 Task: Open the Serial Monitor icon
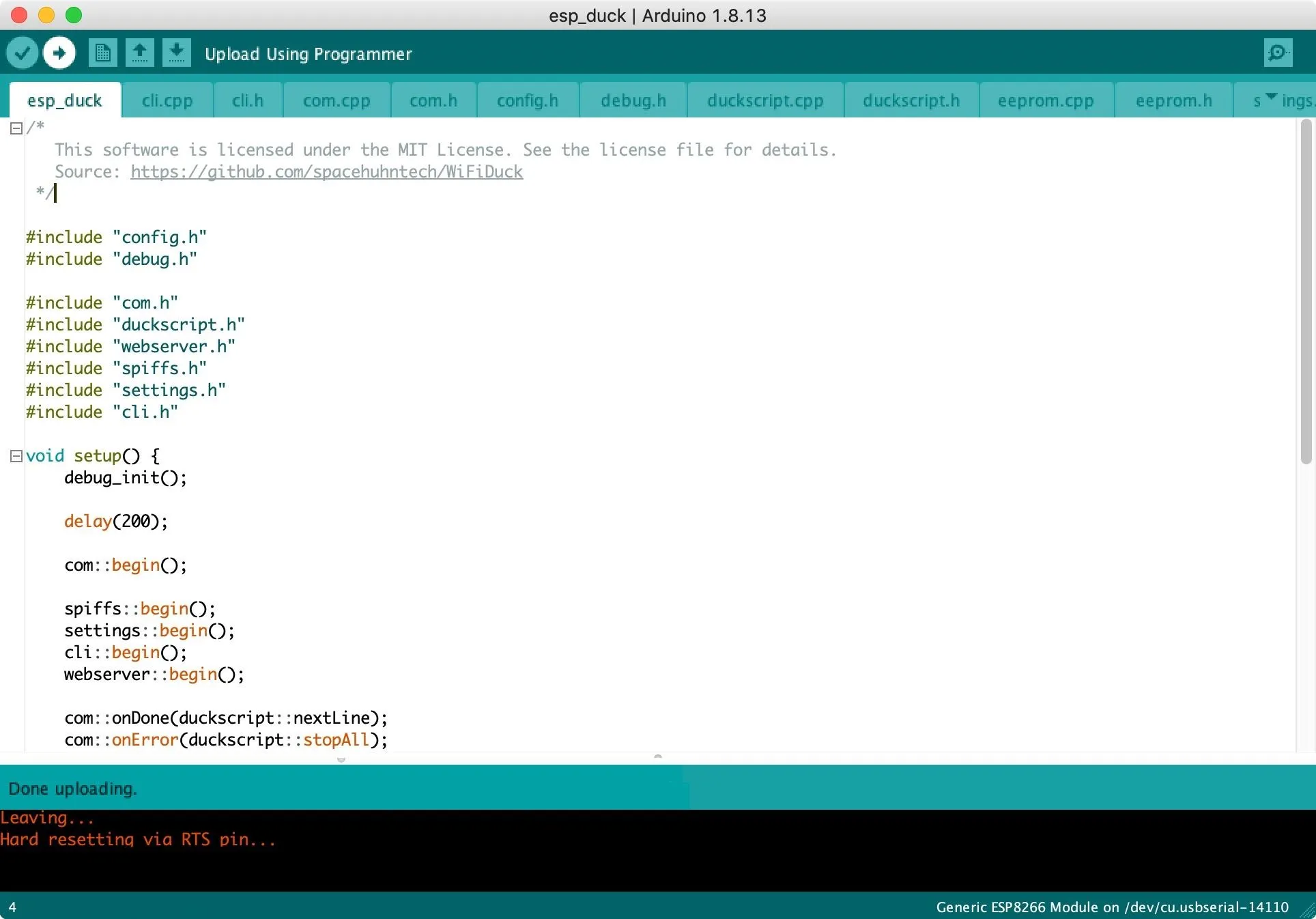pos(1278,53)
